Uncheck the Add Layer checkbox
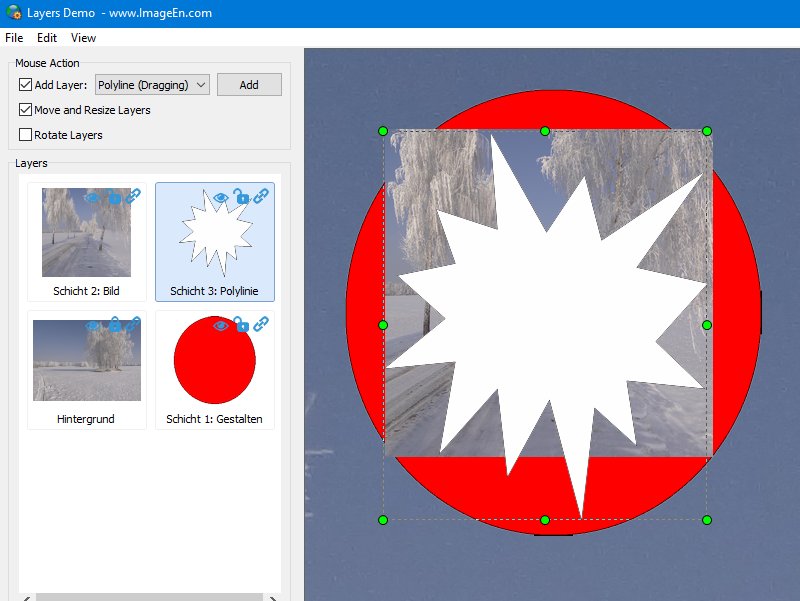 tap(25, 85)
